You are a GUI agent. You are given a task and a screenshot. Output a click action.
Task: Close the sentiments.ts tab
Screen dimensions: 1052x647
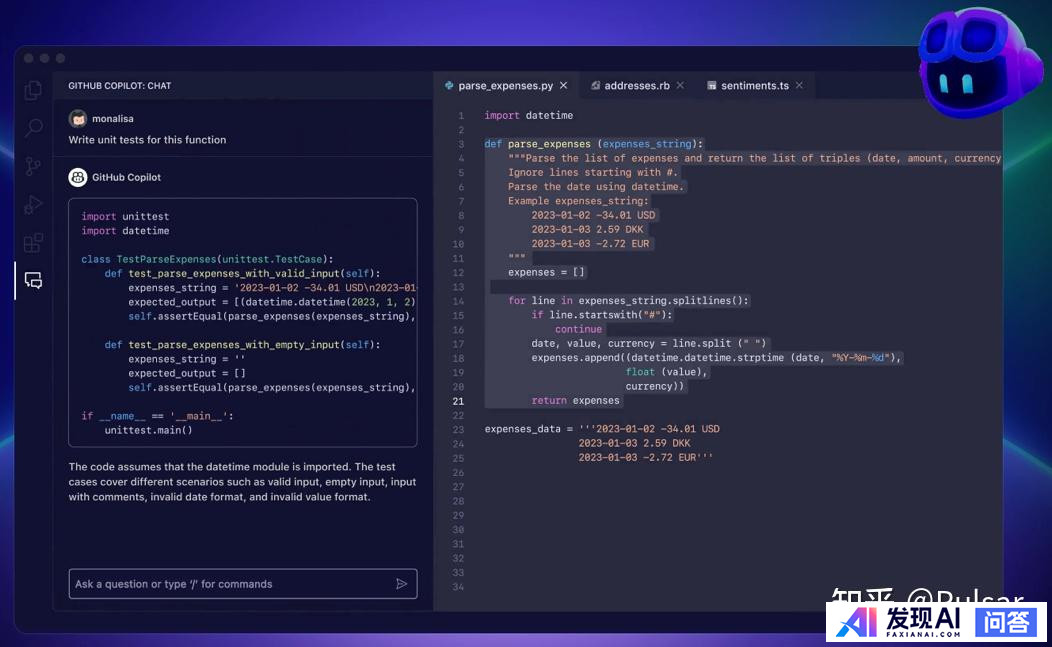coord(799,86)
